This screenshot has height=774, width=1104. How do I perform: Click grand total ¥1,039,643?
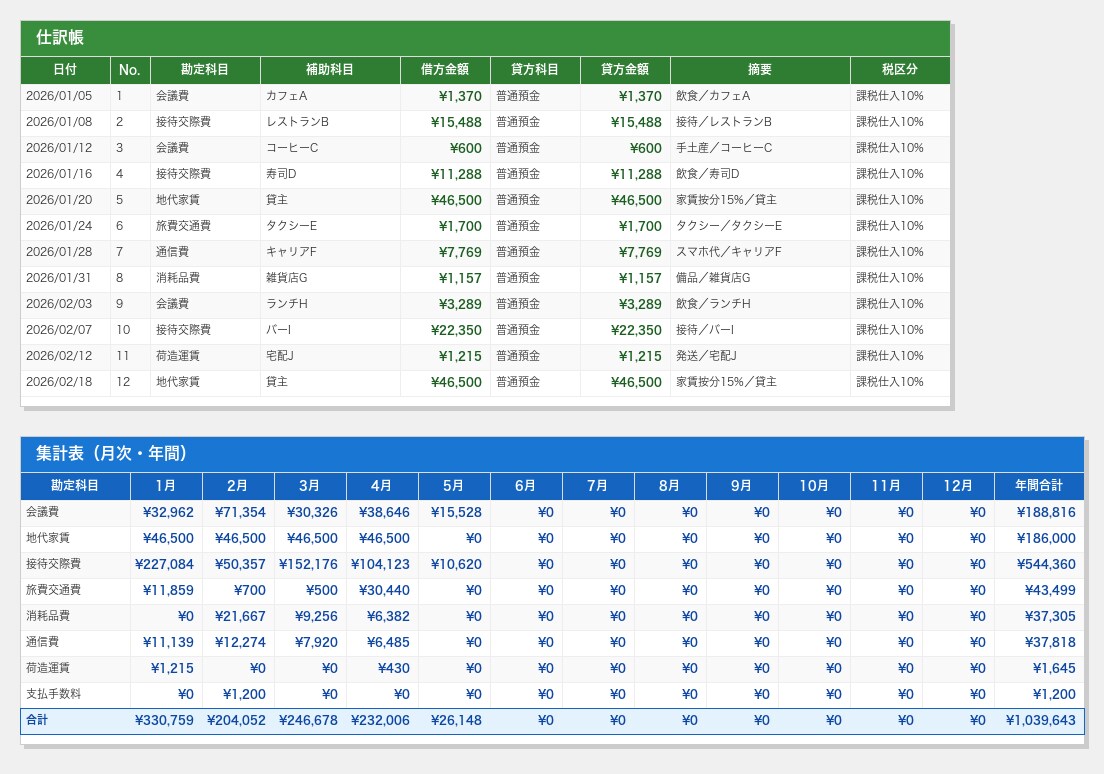click(1041, 721)
